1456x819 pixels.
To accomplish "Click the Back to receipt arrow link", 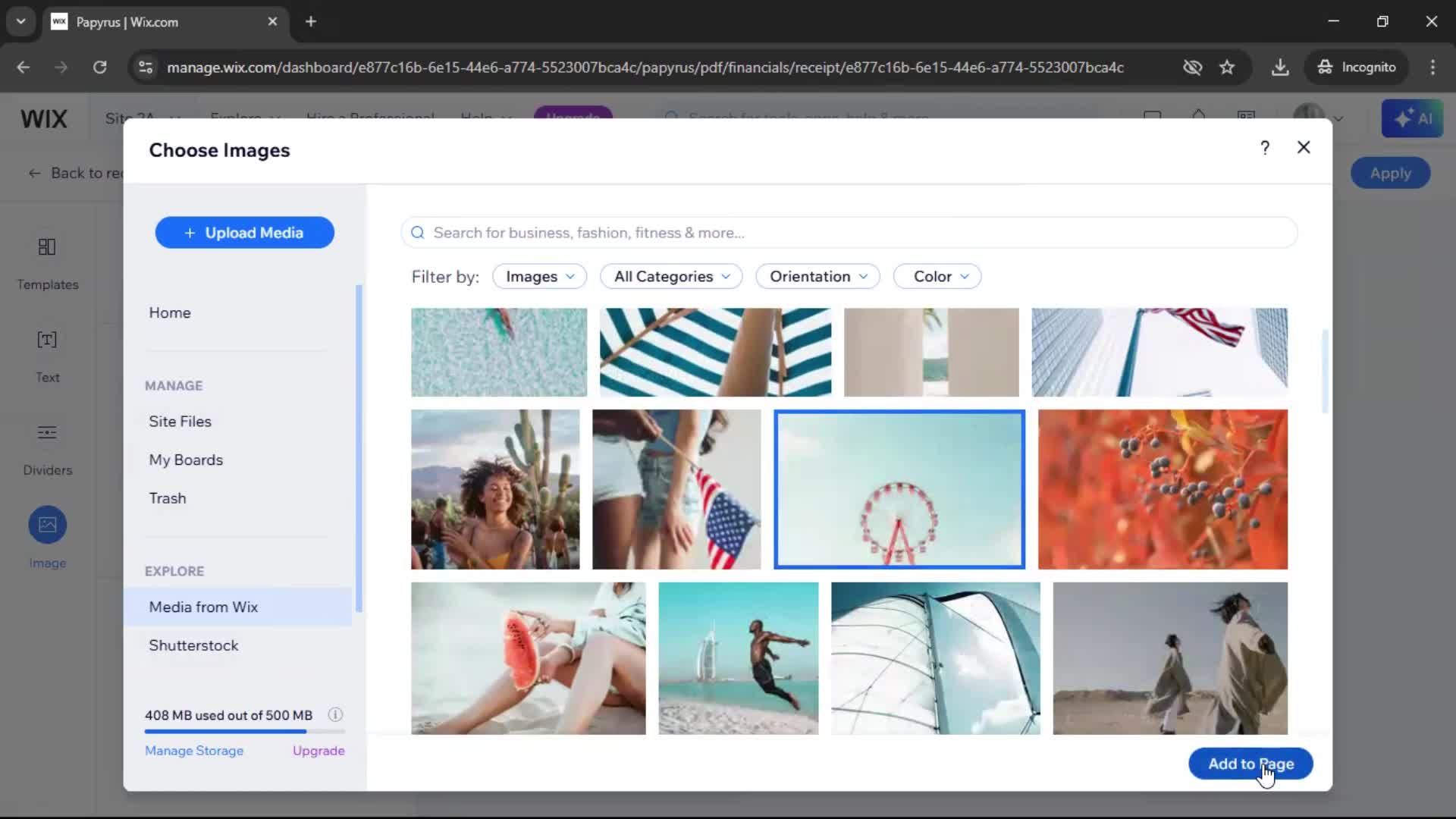I will point(76,174).
